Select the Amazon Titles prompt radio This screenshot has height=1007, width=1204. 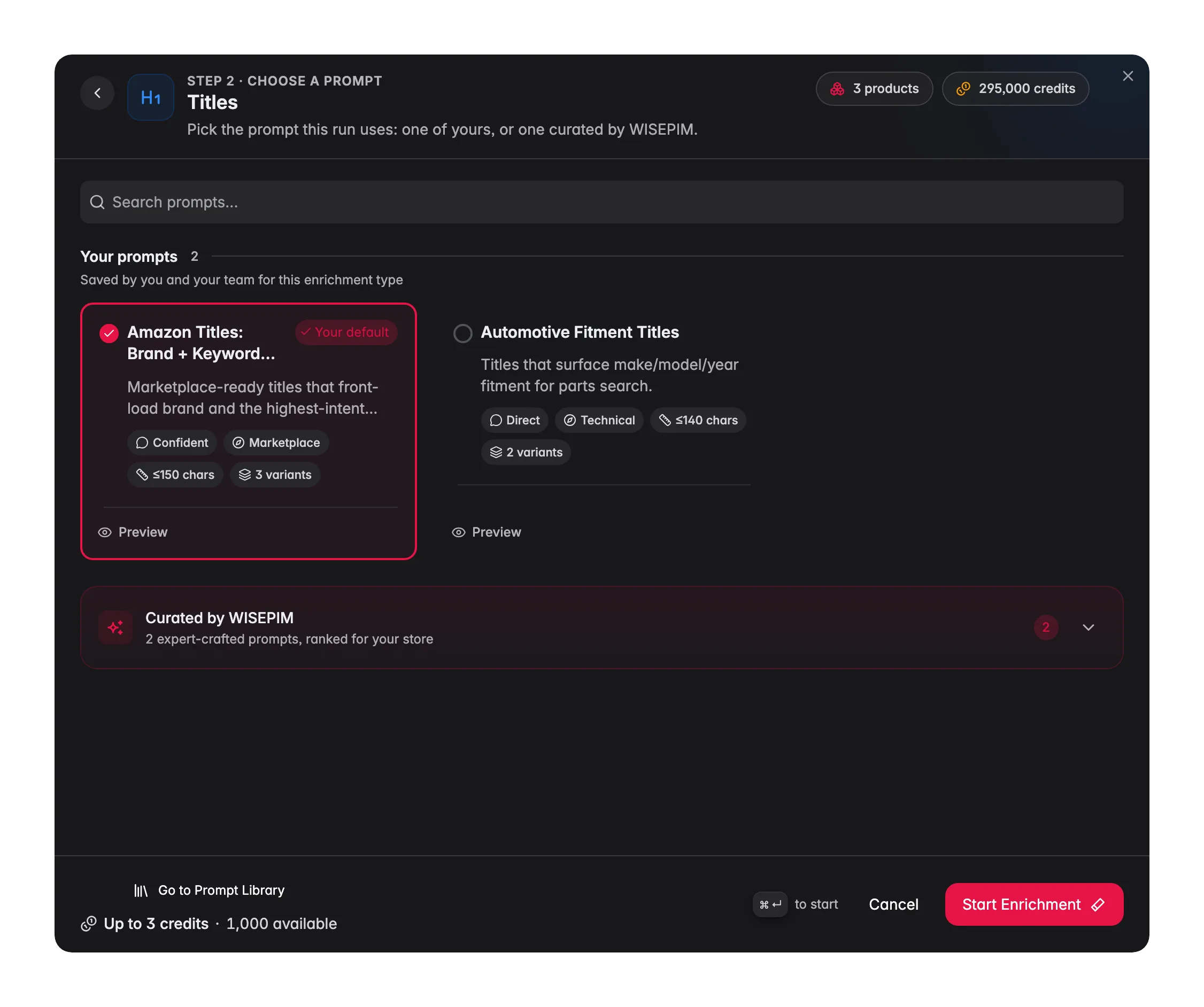click(x=109, y=334)
